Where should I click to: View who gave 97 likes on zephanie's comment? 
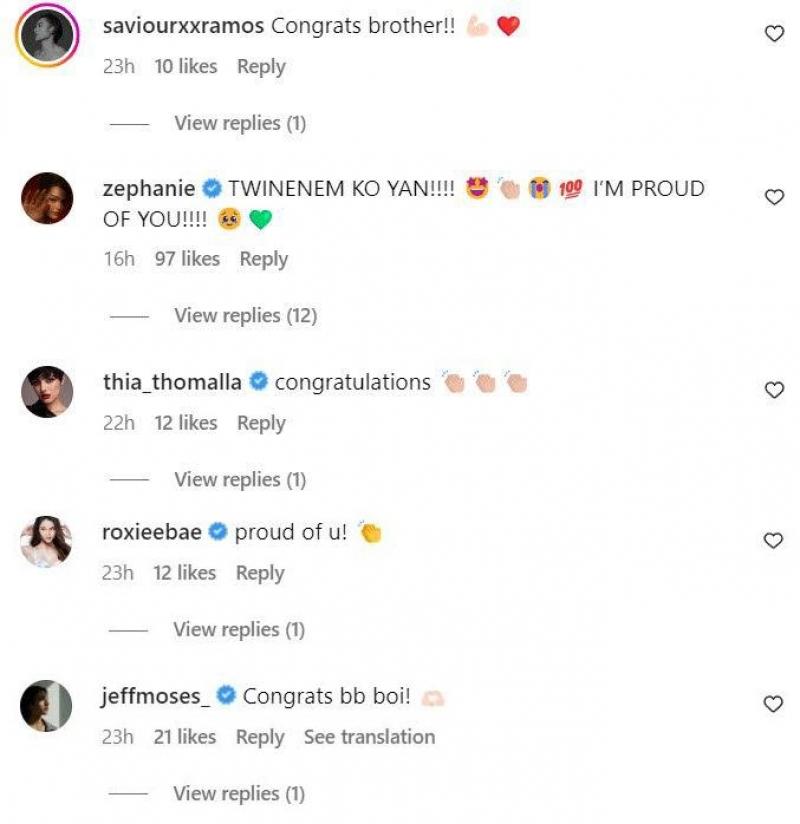(187, 259)
